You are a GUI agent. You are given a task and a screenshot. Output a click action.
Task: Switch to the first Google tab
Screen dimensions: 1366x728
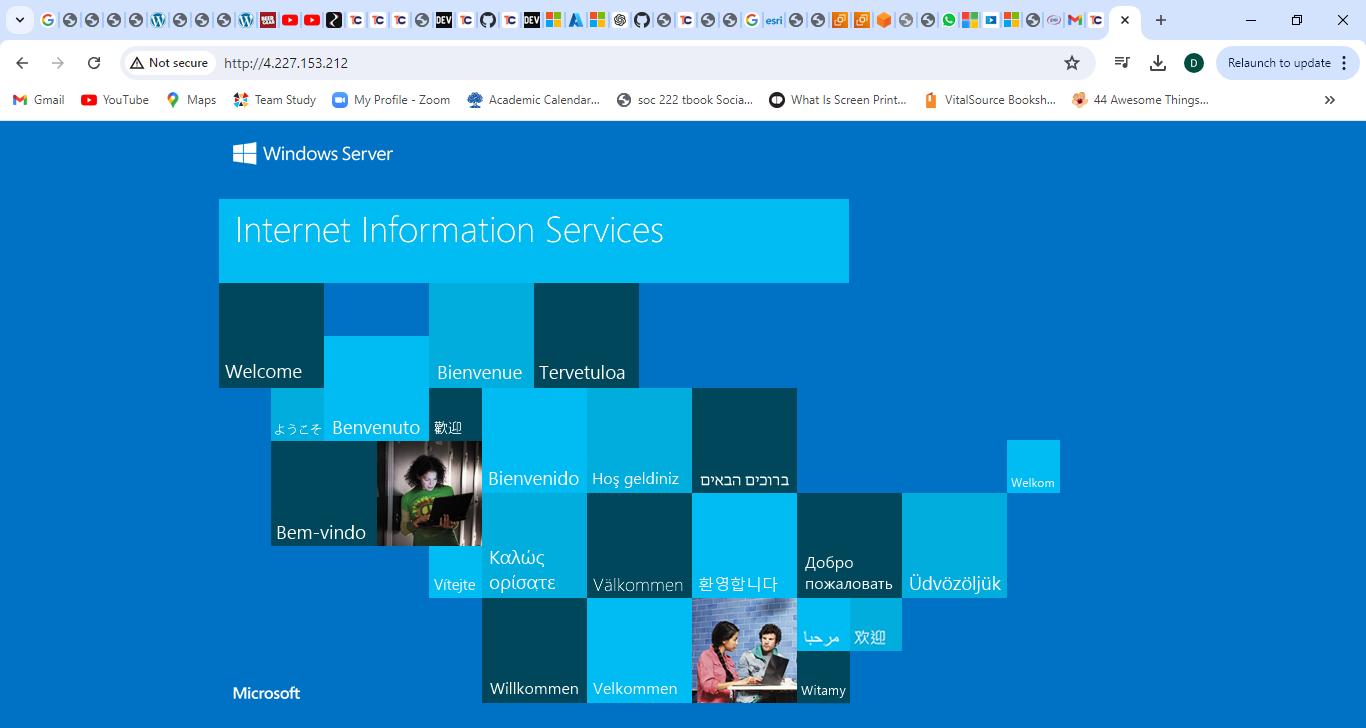(x=47, y=20)
